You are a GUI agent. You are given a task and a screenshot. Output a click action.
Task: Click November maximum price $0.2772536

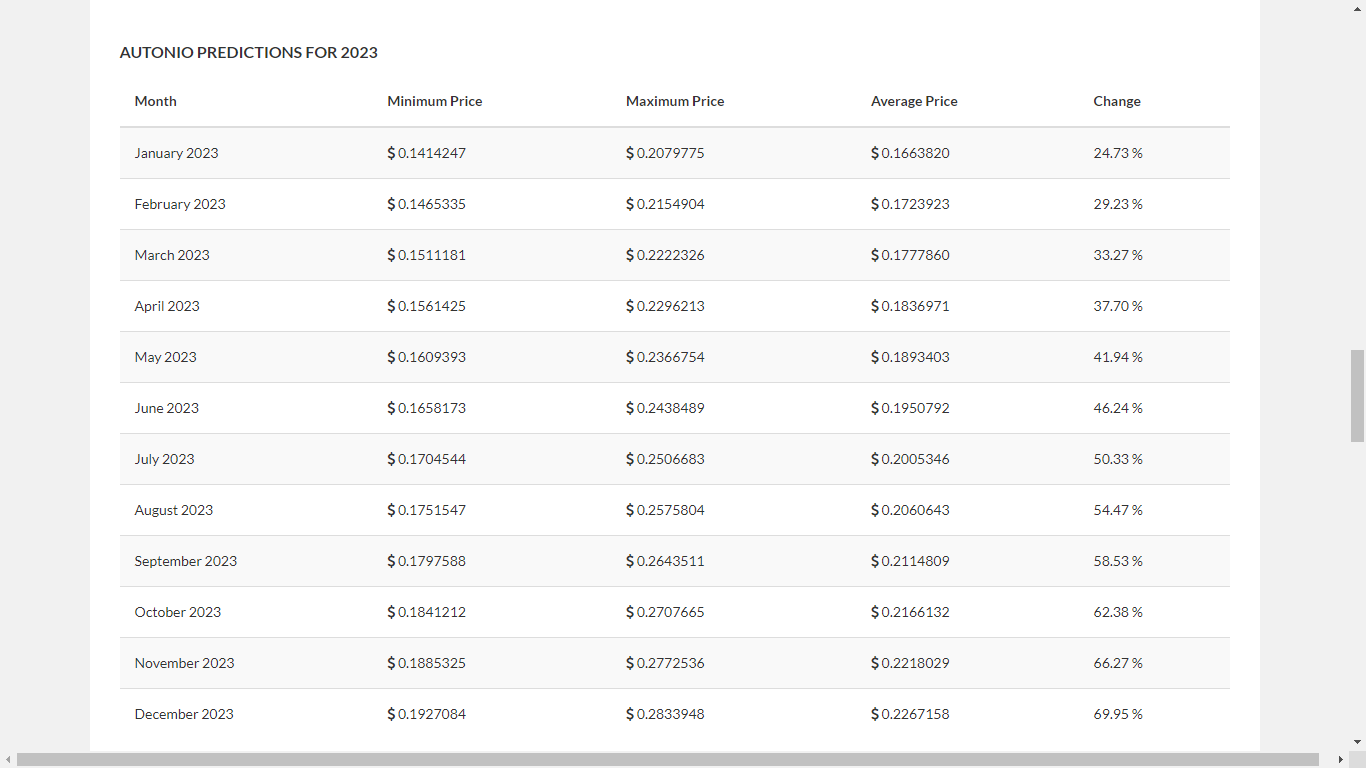666,663
